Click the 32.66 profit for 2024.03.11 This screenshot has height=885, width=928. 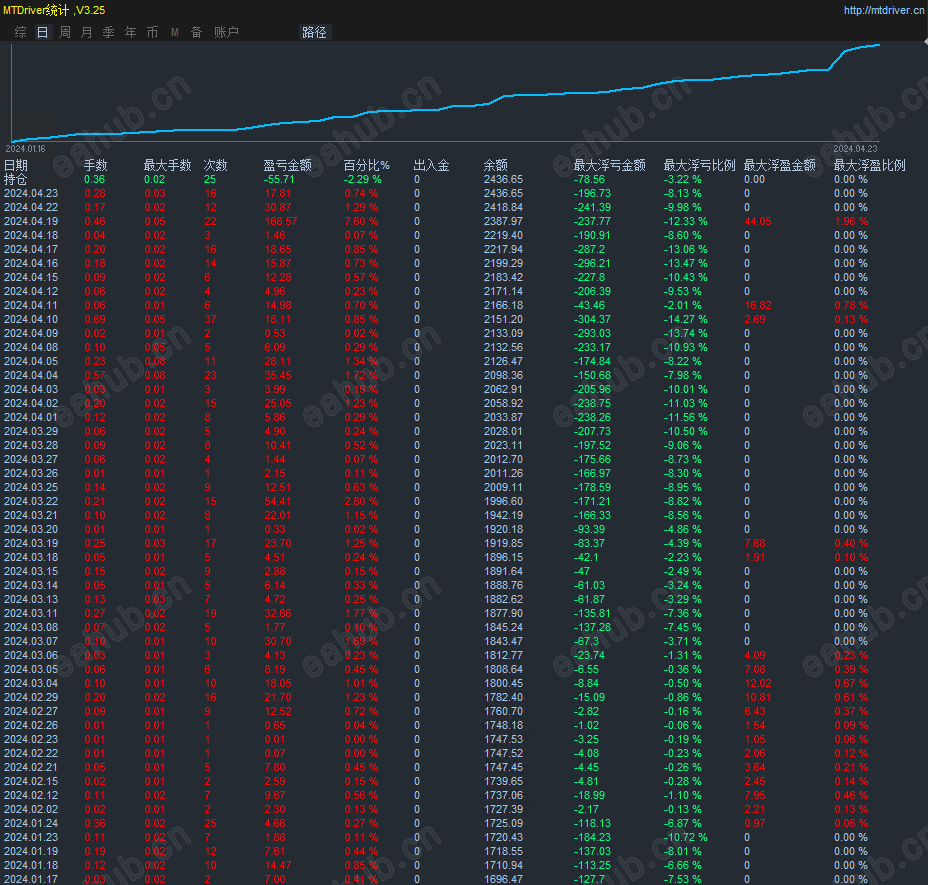(x=278, y=613)
